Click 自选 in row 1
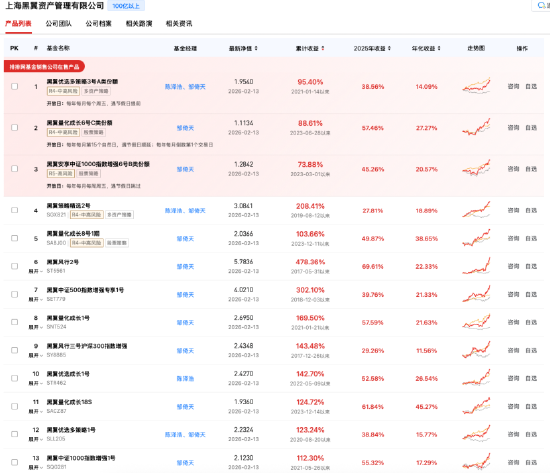 [531, 86]
